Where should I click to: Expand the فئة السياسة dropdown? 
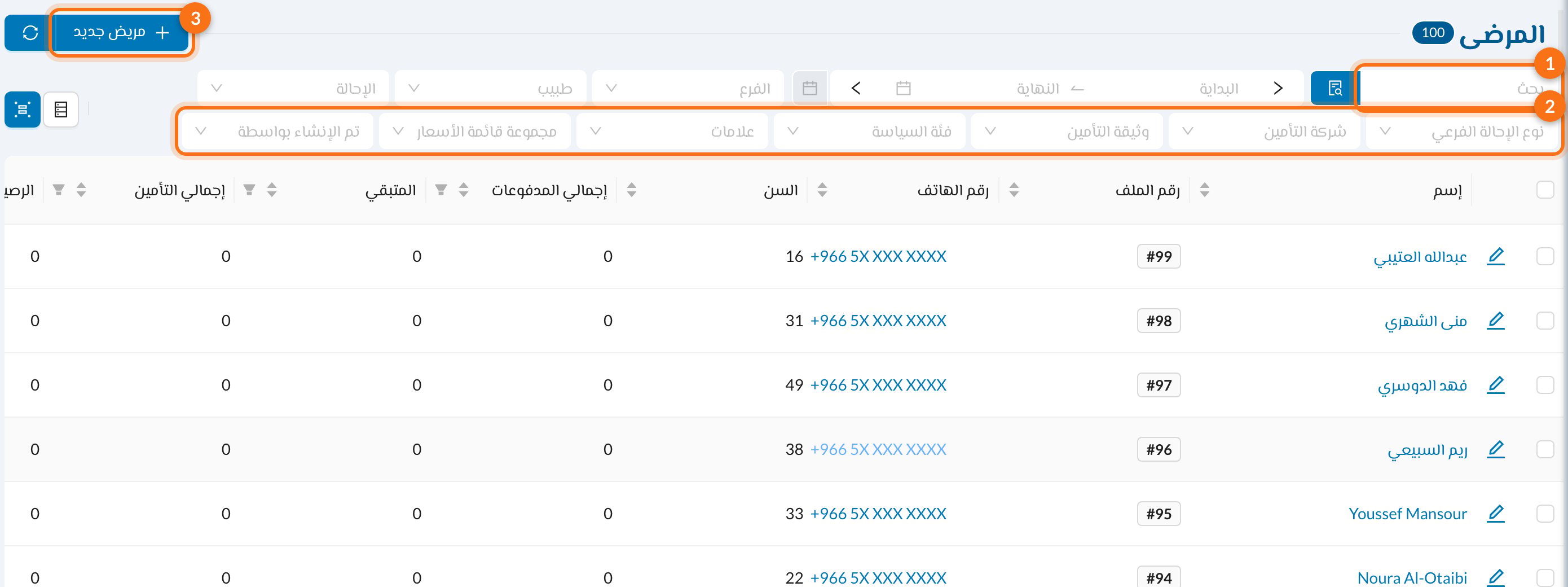coord(870,132)
